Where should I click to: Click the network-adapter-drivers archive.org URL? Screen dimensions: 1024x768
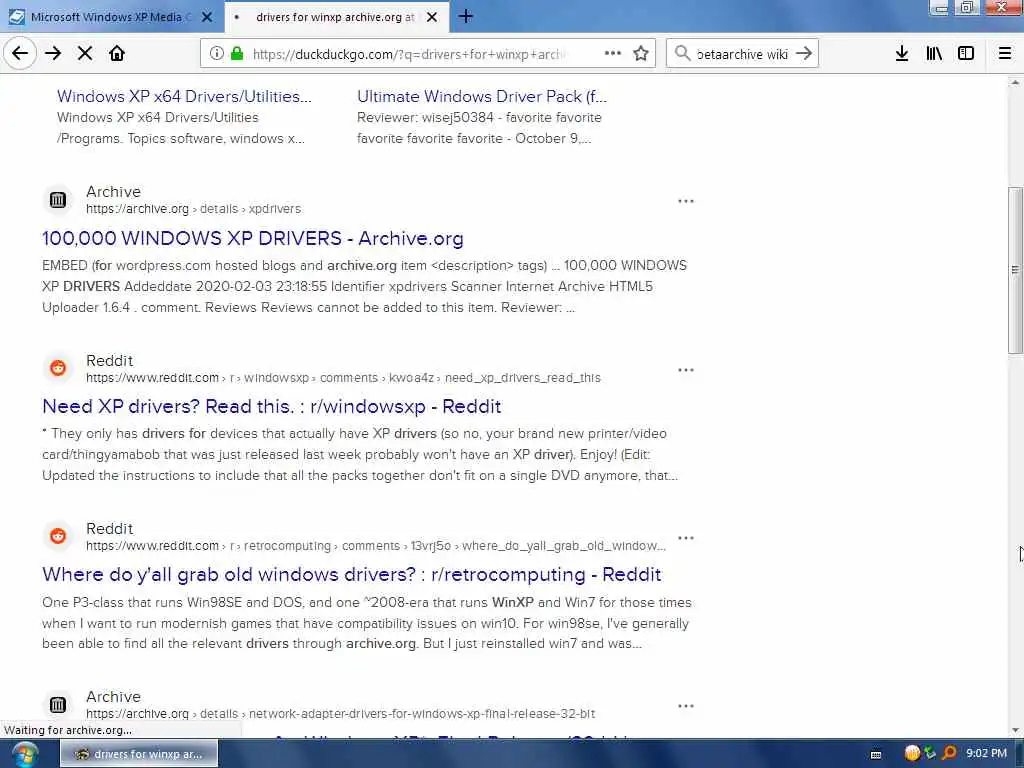pos(340,714)
